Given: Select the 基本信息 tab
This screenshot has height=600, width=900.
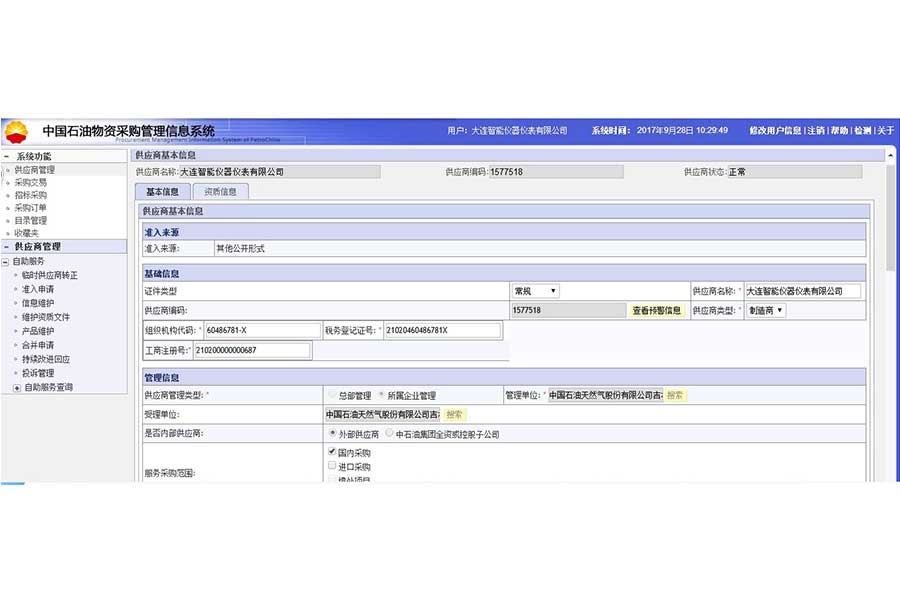Looking at the screenshot, I should click(x=162, y=191).
